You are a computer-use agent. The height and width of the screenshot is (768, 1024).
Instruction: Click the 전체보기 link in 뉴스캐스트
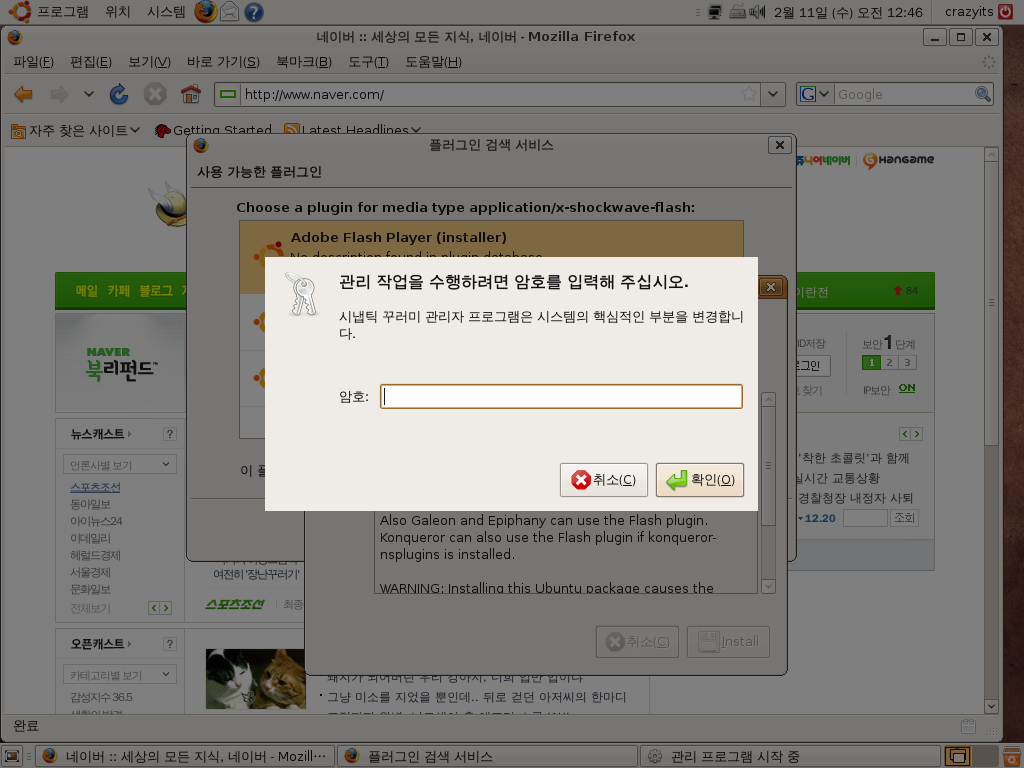[x=91, y=608]
